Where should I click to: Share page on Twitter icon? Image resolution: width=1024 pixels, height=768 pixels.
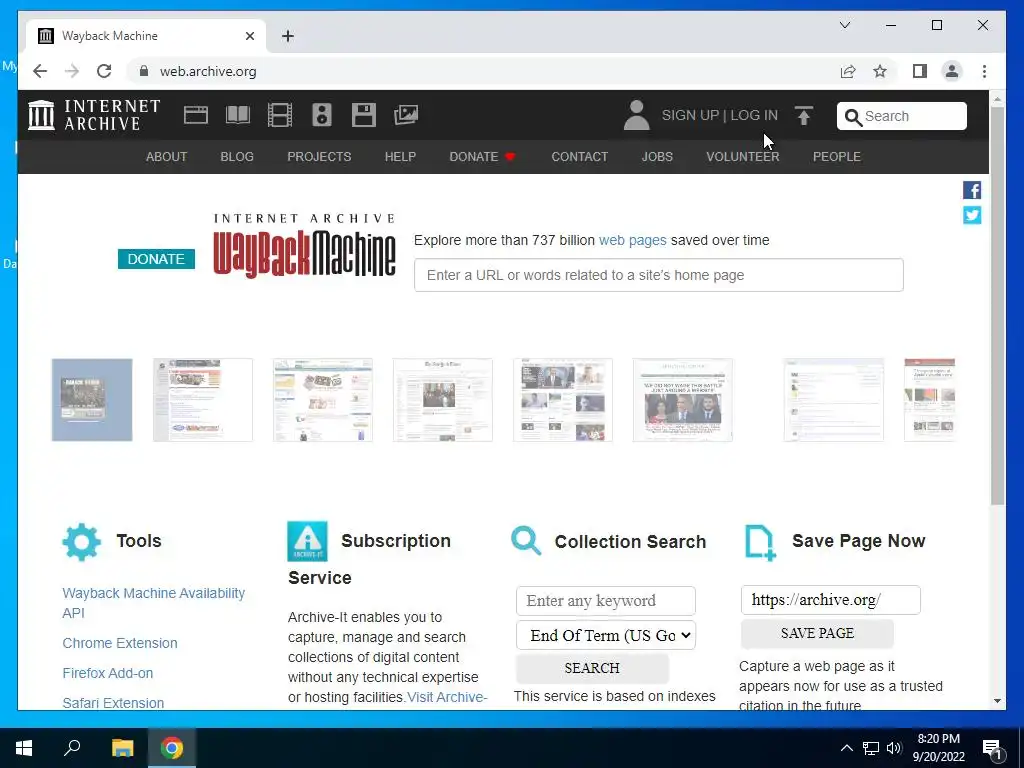(972, 215)
